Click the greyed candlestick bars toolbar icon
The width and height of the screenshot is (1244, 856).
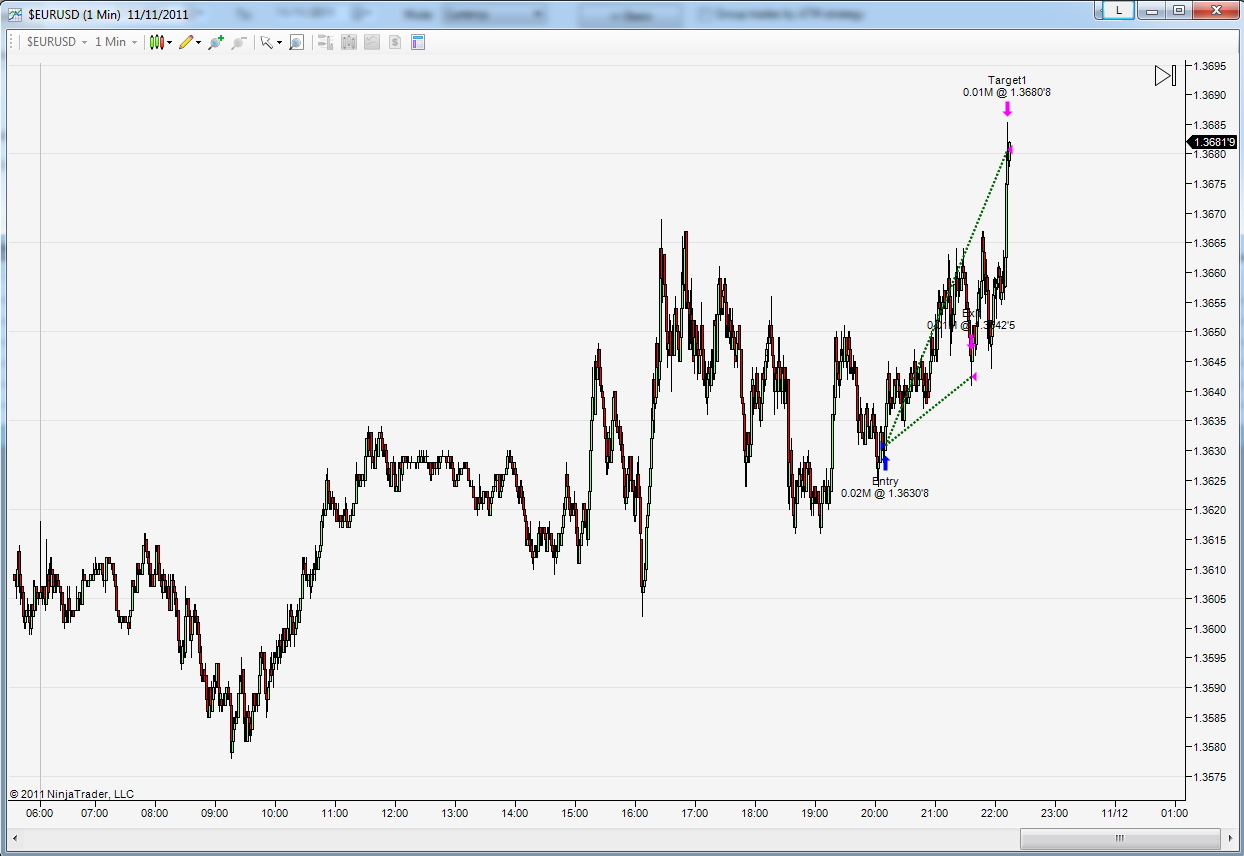(x=349, y=42)
